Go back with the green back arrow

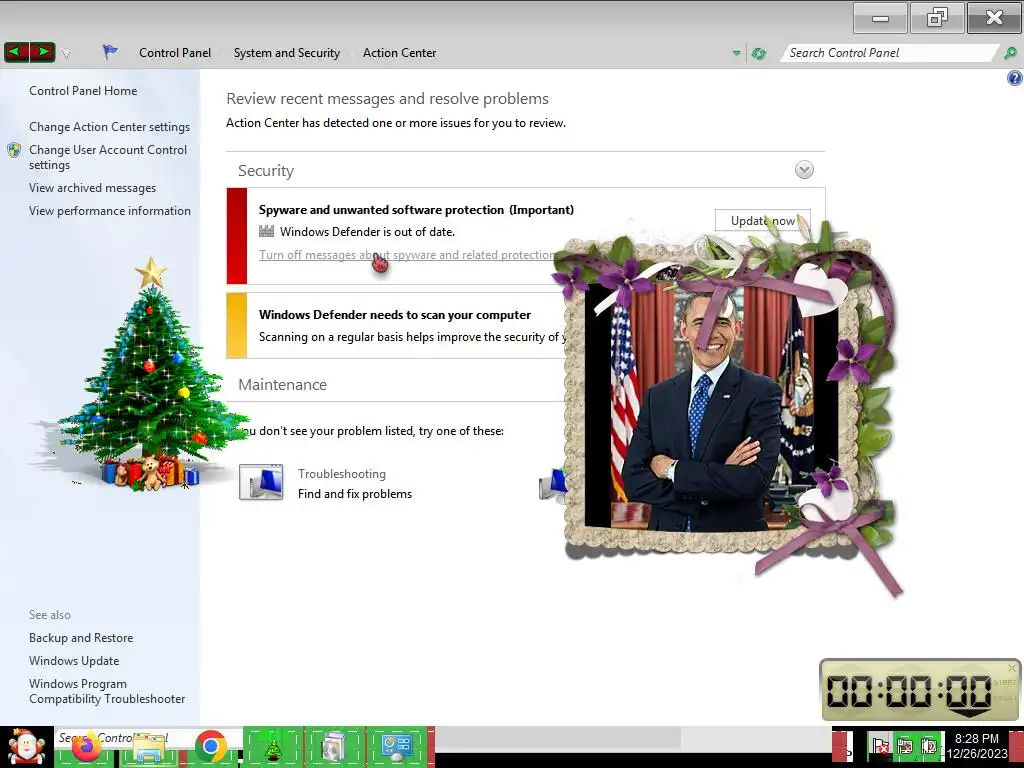16,52
